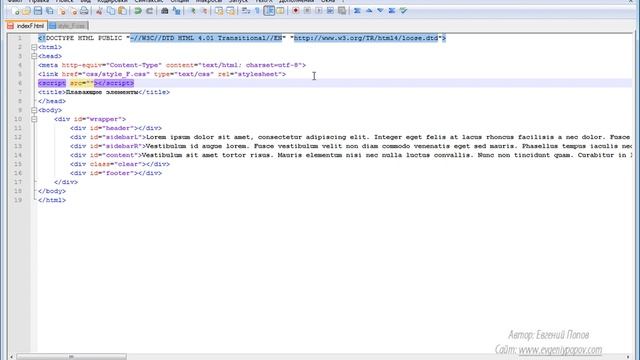Click the green checkmark spell-check icon
Image resolution: width=640 pixels, height=360 pixels.
click(x=403, y=11)
